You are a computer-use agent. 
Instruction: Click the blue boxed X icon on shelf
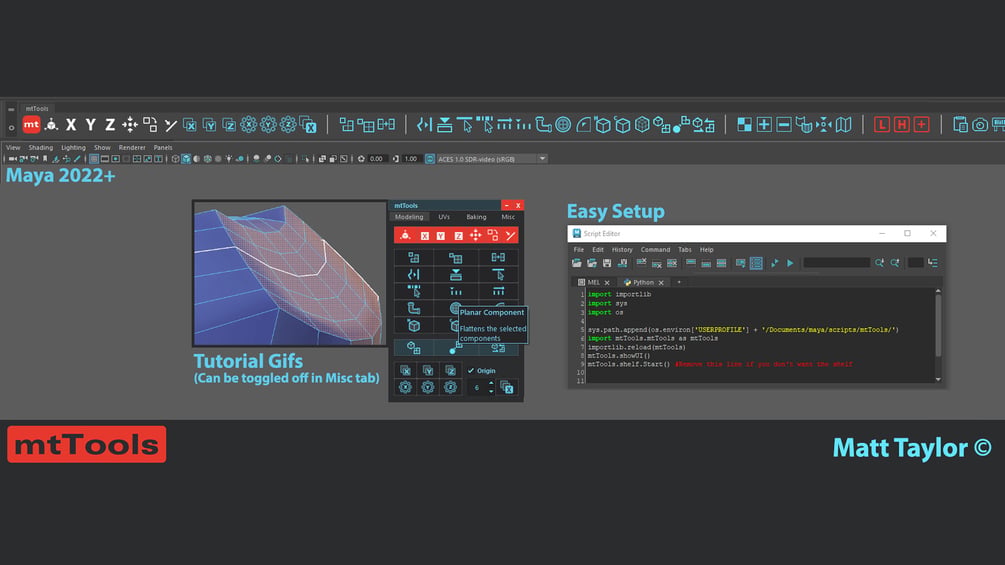pyautogui.click(x=190, y=125)
